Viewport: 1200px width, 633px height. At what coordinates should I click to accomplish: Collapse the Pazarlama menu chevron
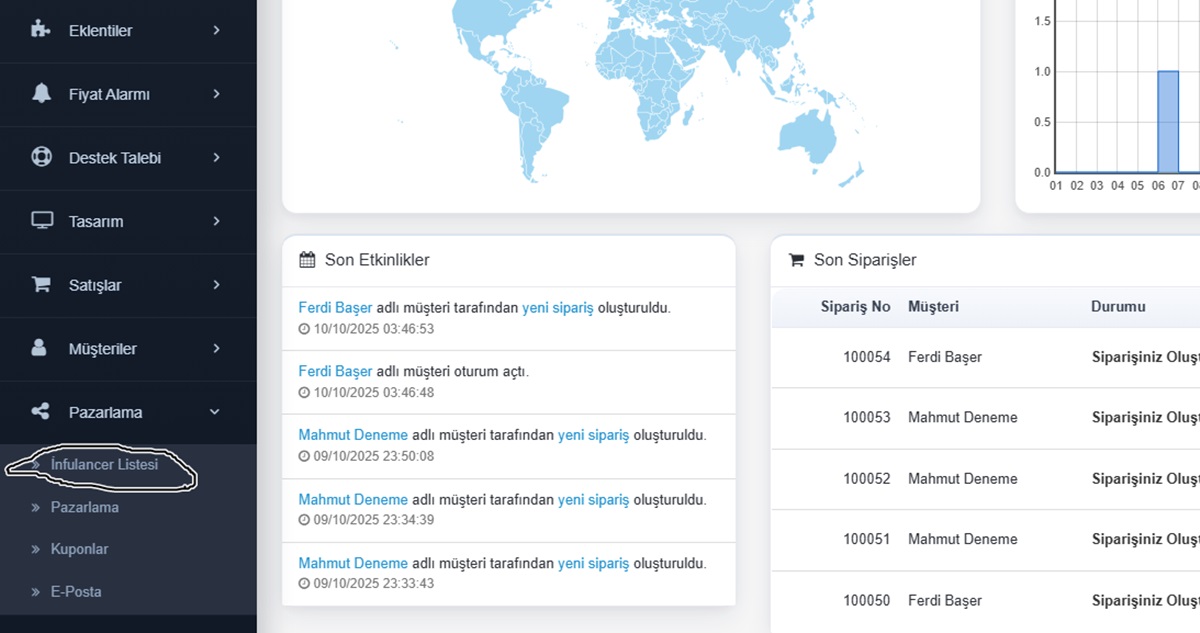215,412
